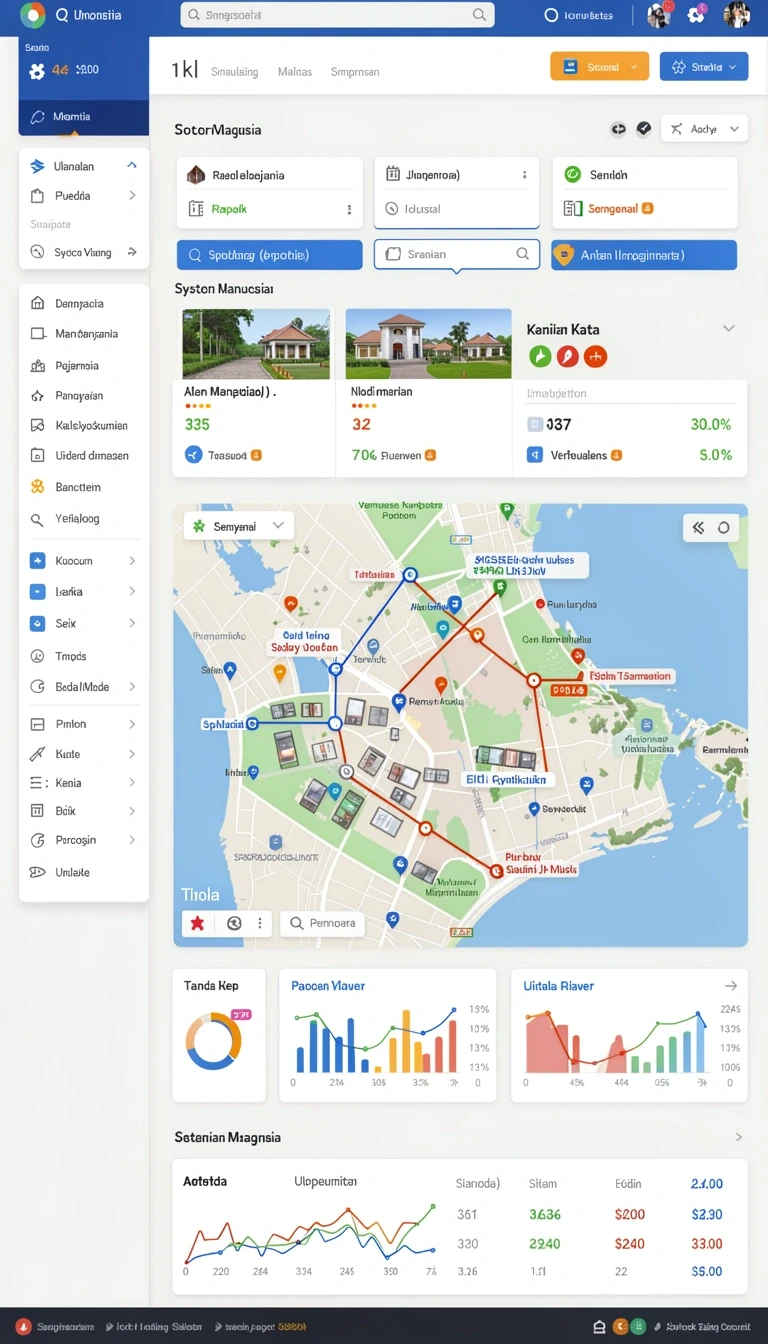Open the rightmost user avatar
This screenshot has width=768, height=1344.
click(737, 15)
